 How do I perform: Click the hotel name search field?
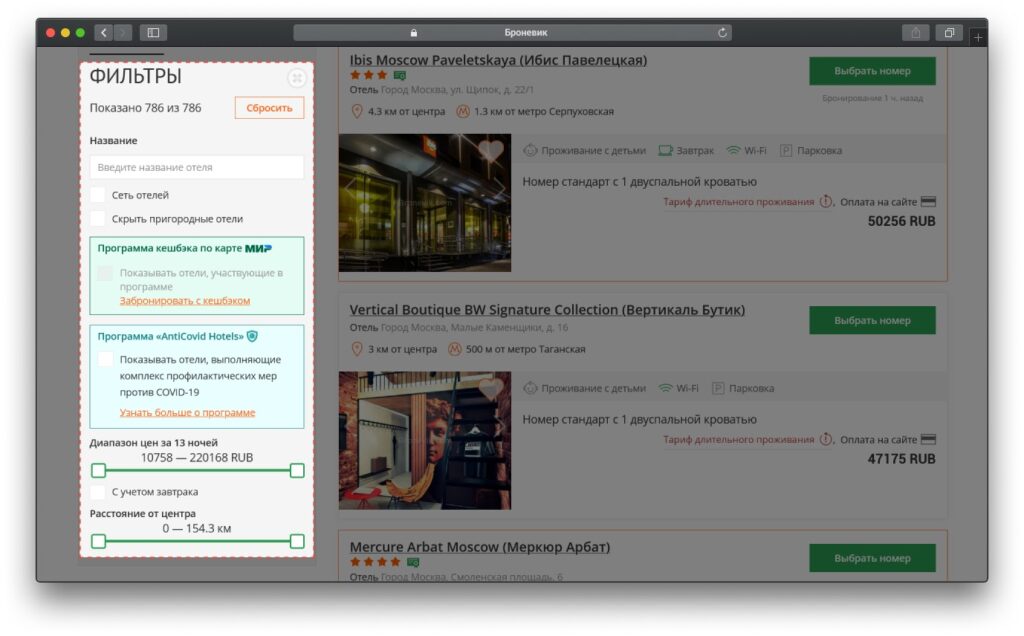coord(196,167)
